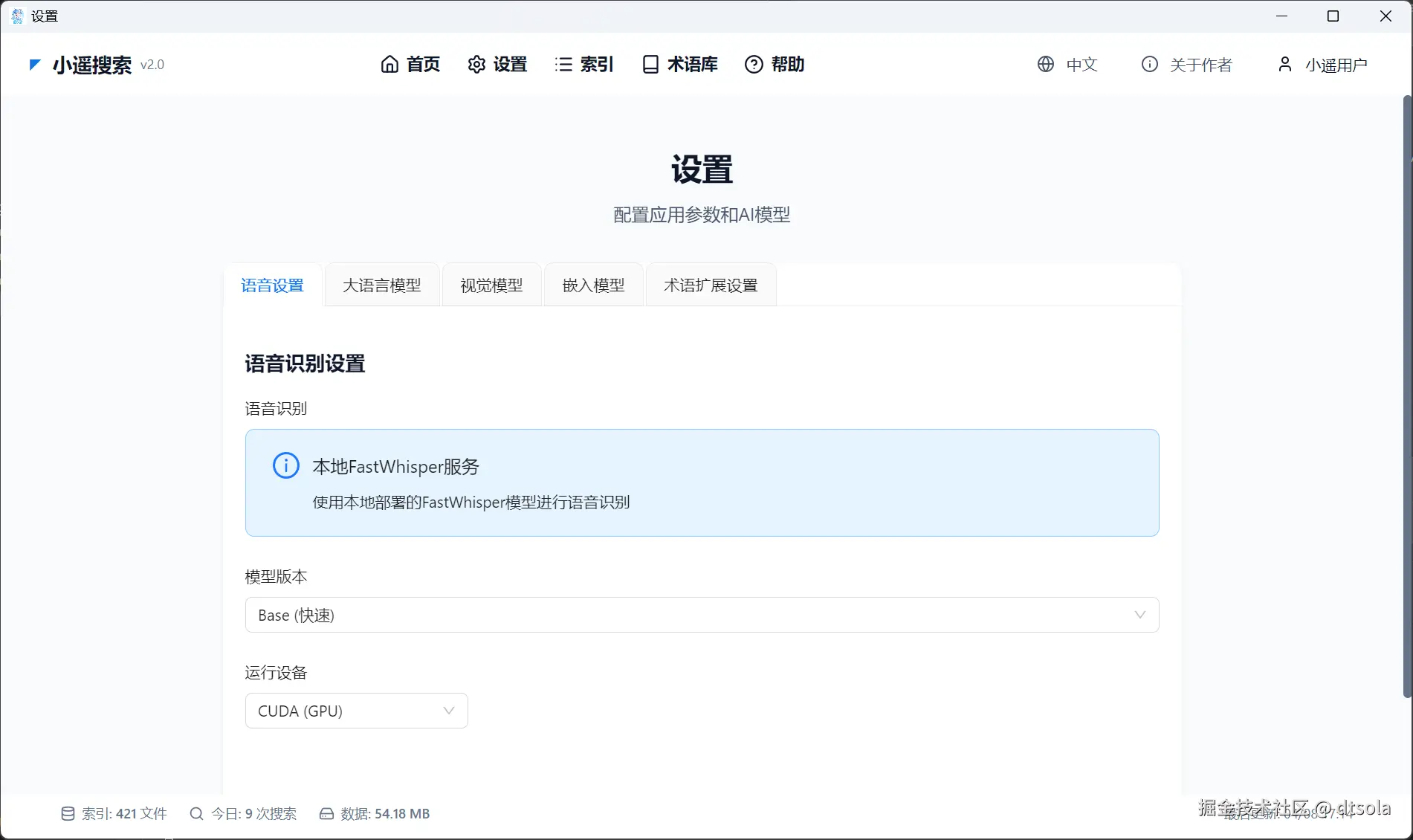Open the 模型版本 Base dropdown
This screenshot has height=840, width=1413.
coord(702,615)
